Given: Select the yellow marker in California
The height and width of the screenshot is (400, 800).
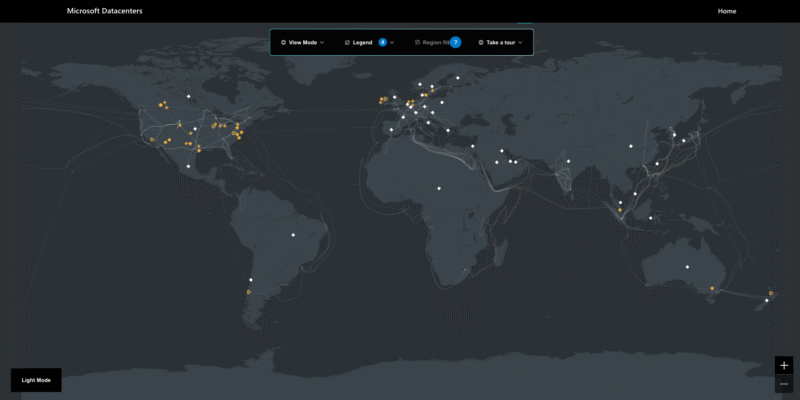Looking at the screenshot, I should pos(152,139).
